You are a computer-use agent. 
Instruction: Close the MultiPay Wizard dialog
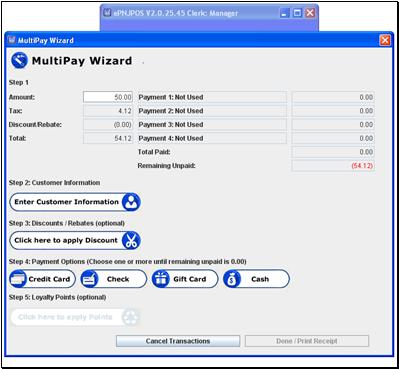click(x=385, y=40)
